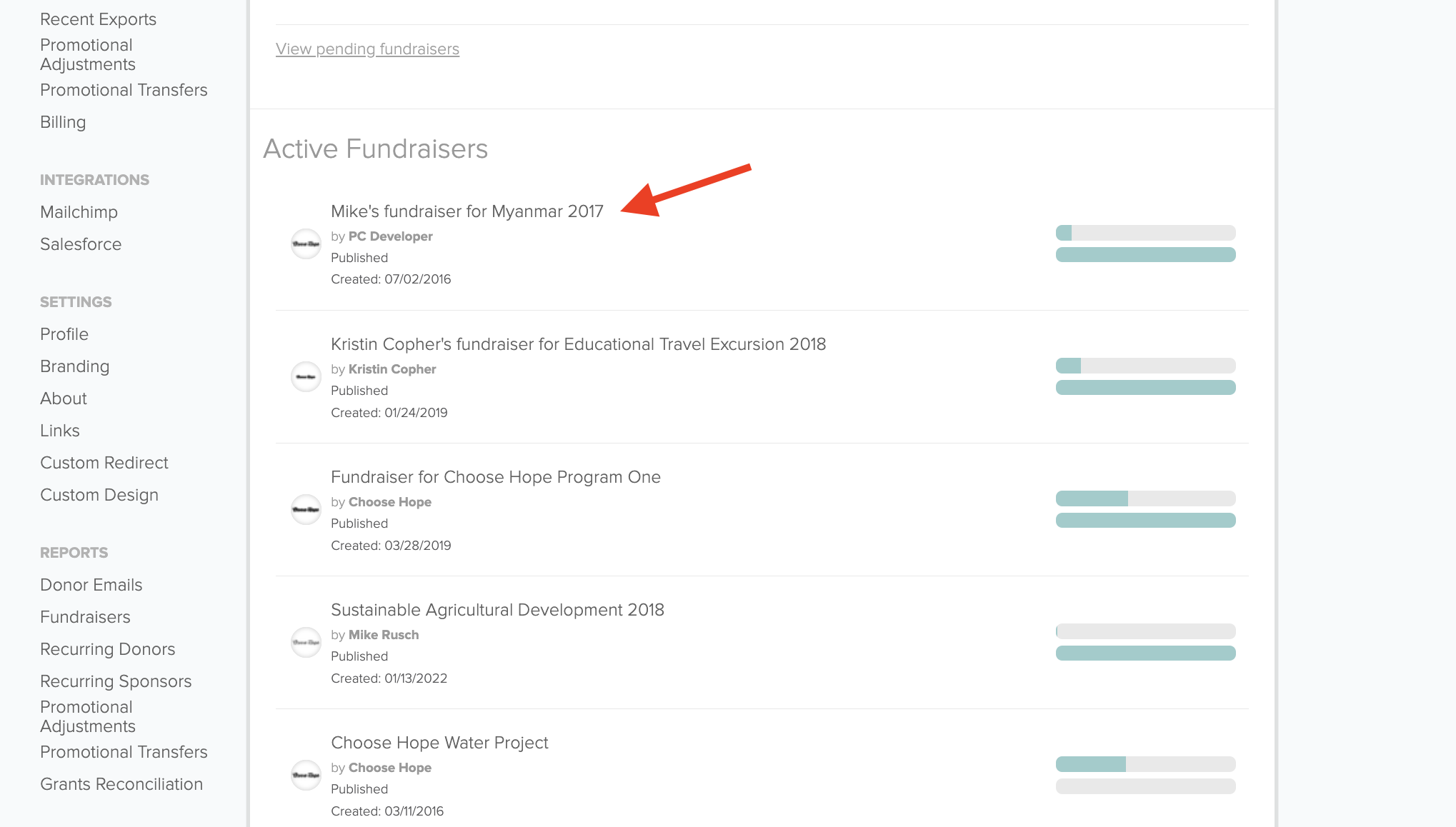The width and height of the screenshot is (1456, 827).
Task: Click Sustainable Agricultural Development avatar icon
Action: pyautogui.click(x=306, y=642)
